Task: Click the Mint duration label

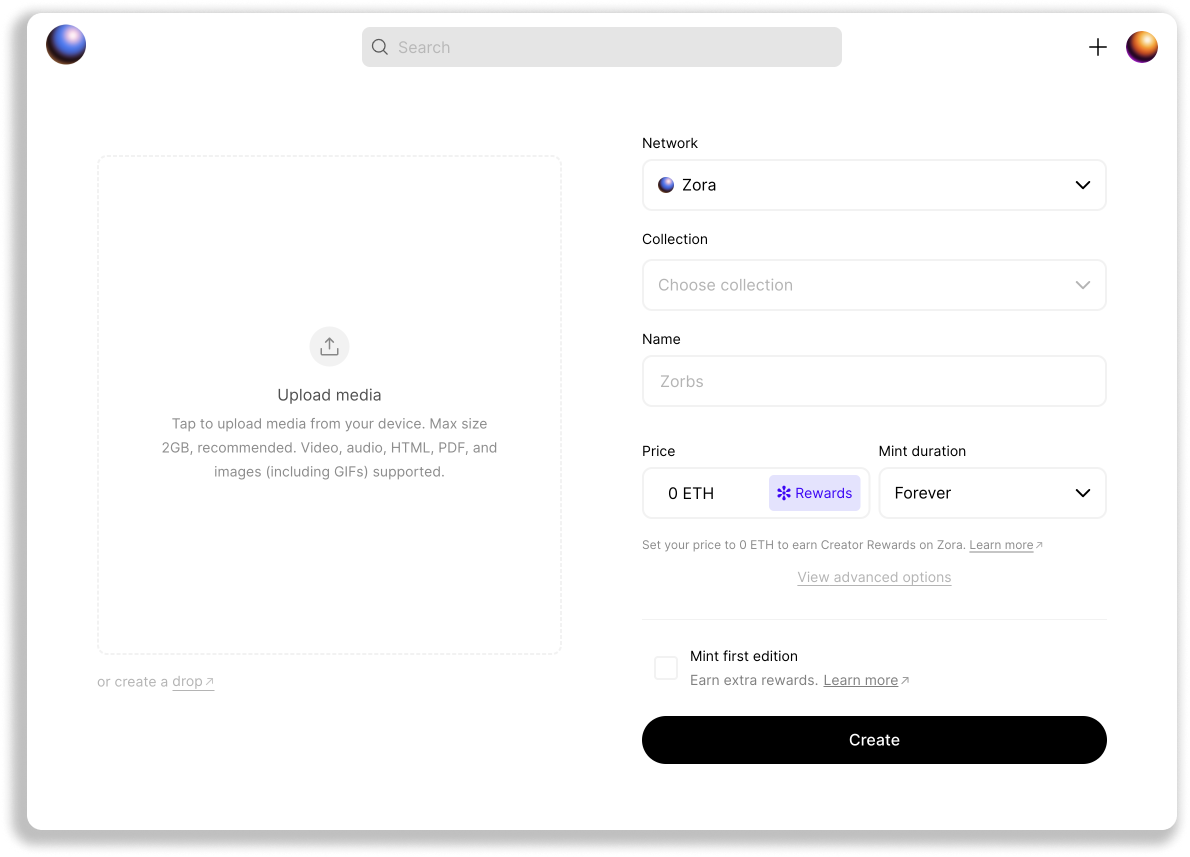Action: pos(922,451)
